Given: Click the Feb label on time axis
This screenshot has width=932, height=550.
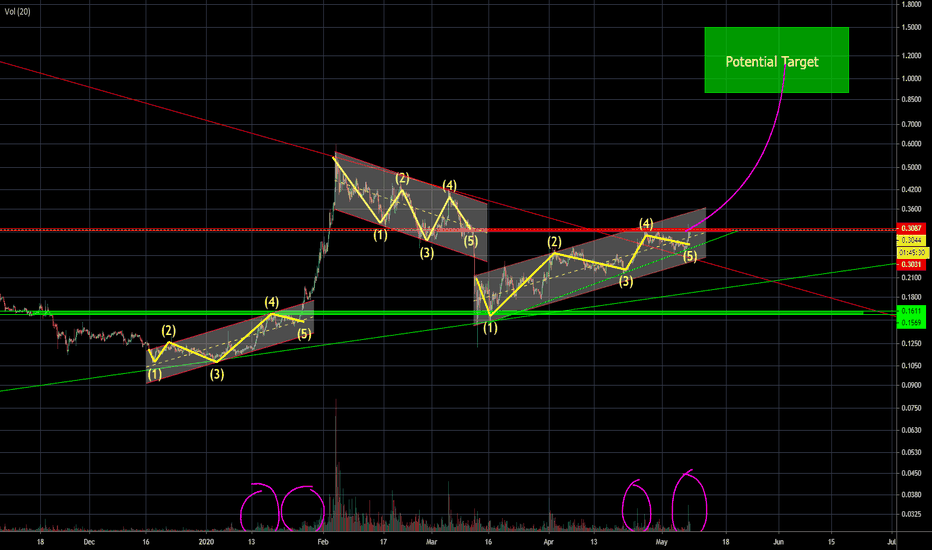Looking at the screenshot, I should [x=323, y=542].
